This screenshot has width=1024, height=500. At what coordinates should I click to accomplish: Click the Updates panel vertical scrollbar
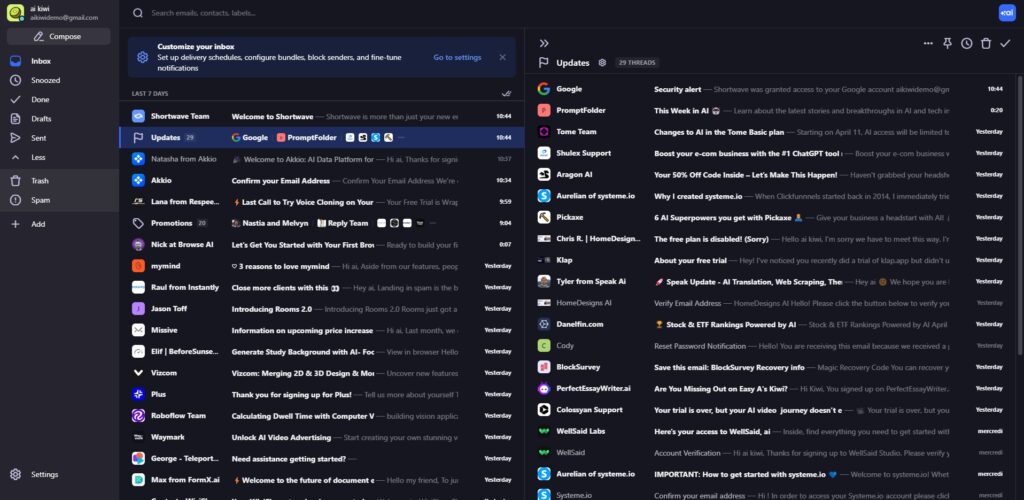(x=1019, y=215)
